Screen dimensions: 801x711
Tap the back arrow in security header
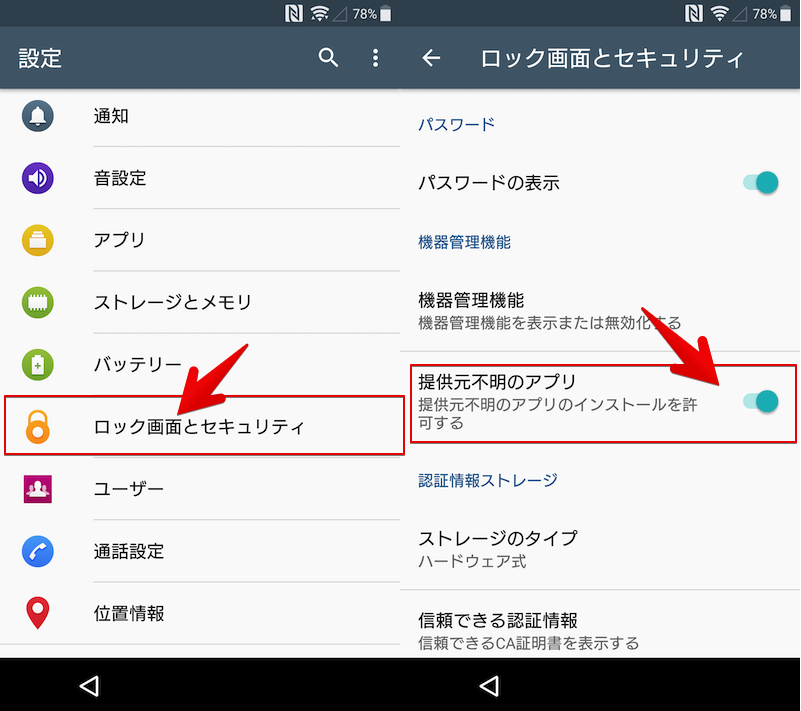click(x=431, y=58)
